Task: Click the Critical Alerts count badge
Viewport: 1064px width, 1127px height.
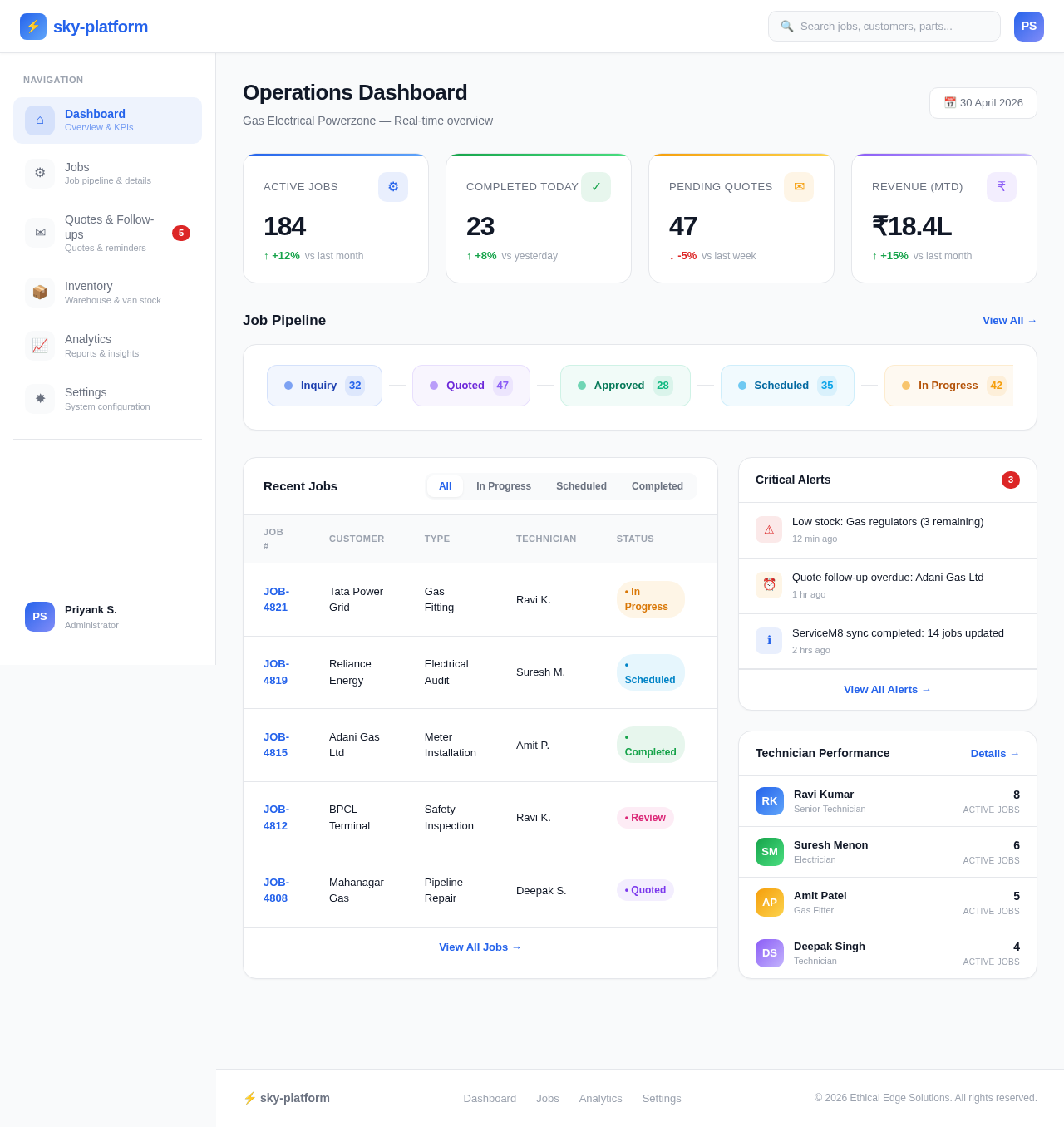Action: [x=1011, y=480]
